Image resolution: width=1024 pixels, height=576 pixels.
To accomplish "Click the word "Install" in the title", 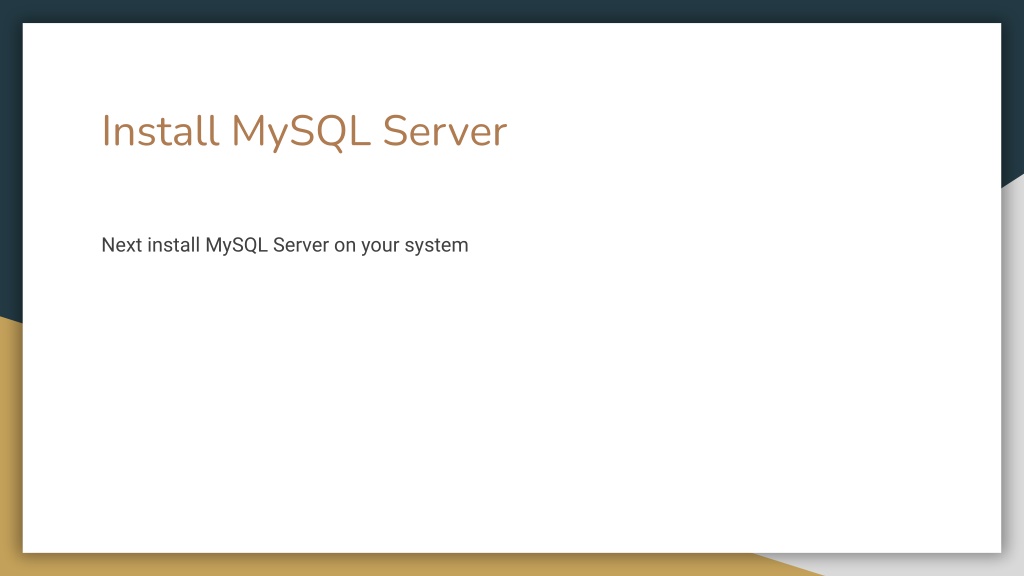I will pyautogui.click(x=160, y=130).
